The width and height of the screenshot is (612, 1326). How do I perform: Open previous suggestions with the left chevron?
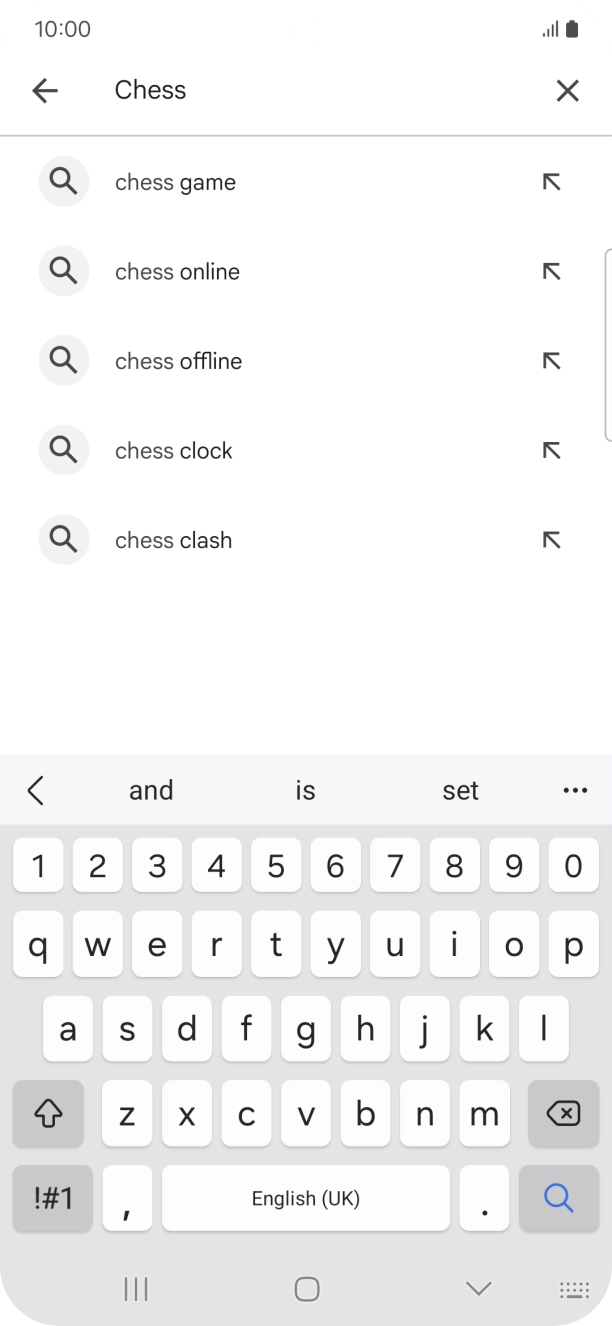tap(37, 790)
